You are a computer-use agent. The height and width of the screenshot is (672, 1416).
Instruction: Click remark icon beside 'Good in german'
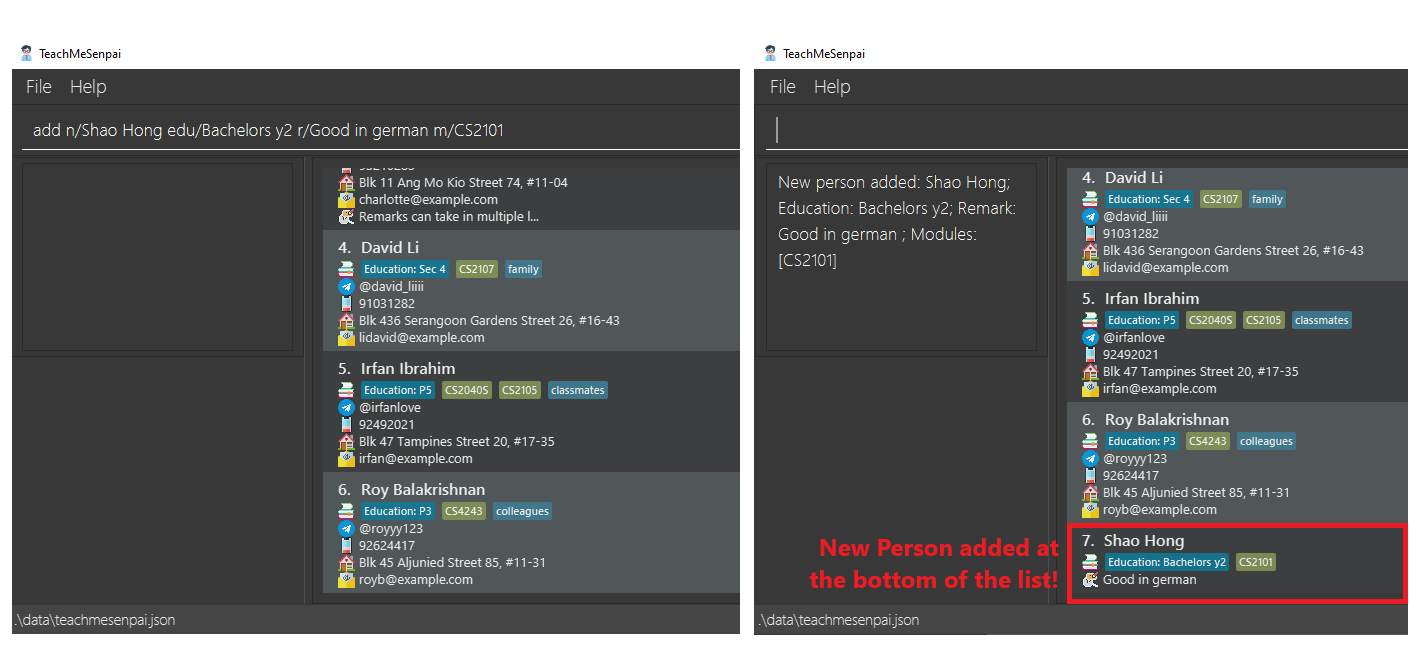tap(1090, 579)
